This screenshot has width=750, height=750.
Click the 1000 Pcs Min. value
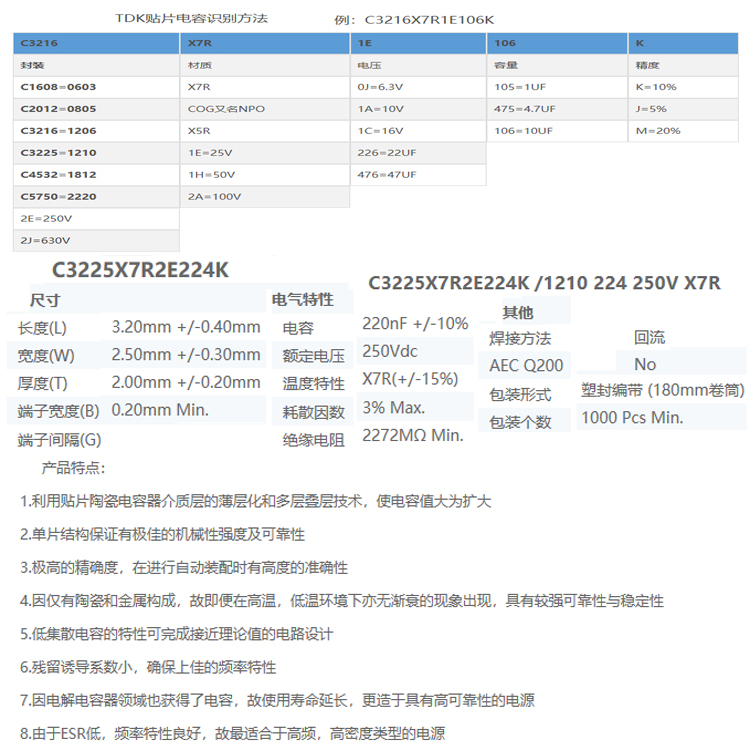point(632,418)
